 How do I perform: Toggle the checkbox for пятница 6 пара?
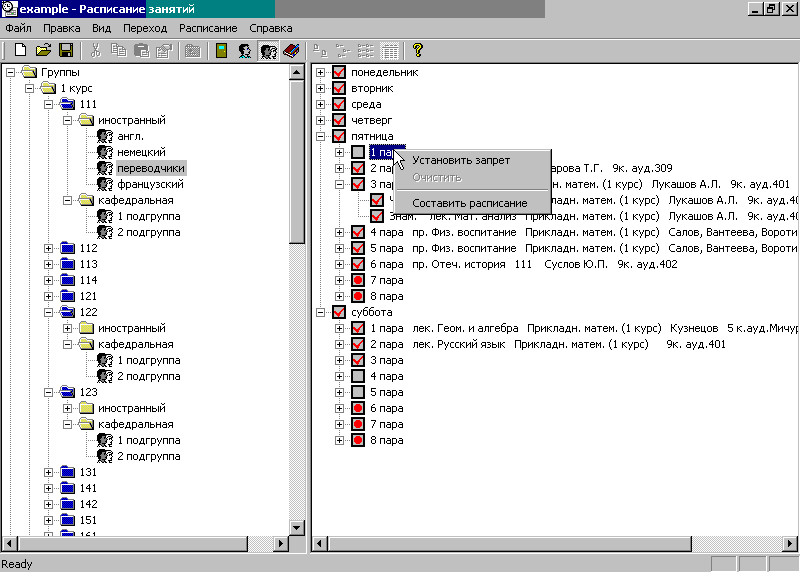[357, 264]
